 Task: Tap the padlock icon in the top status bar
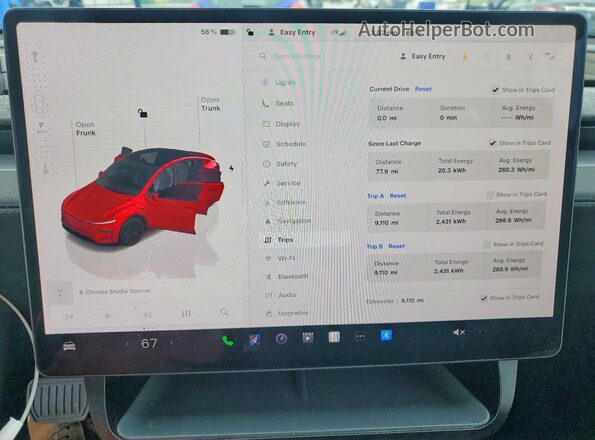[x=250, y=32]
